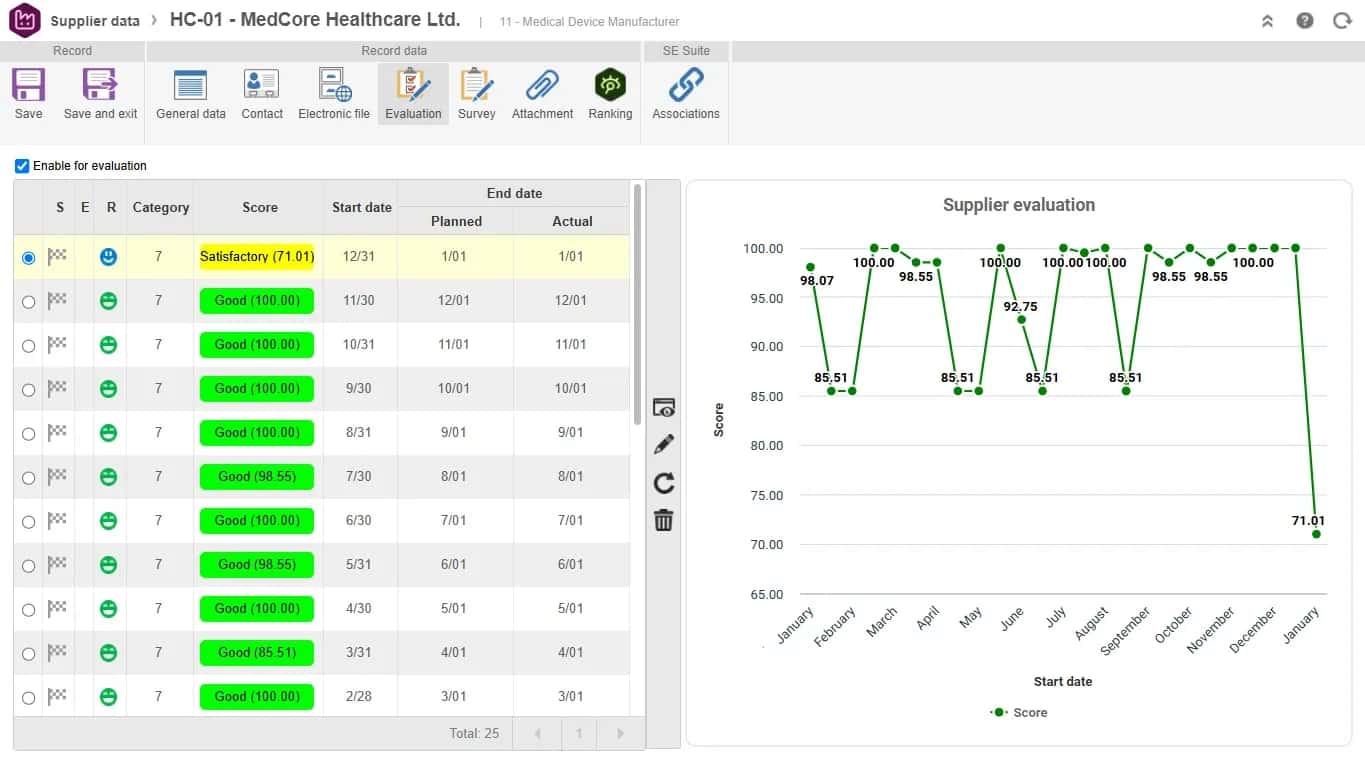1365x767 pixels.
Task: Toggle Enable for evaluation checkbox
Action: [x=22, y=166]
